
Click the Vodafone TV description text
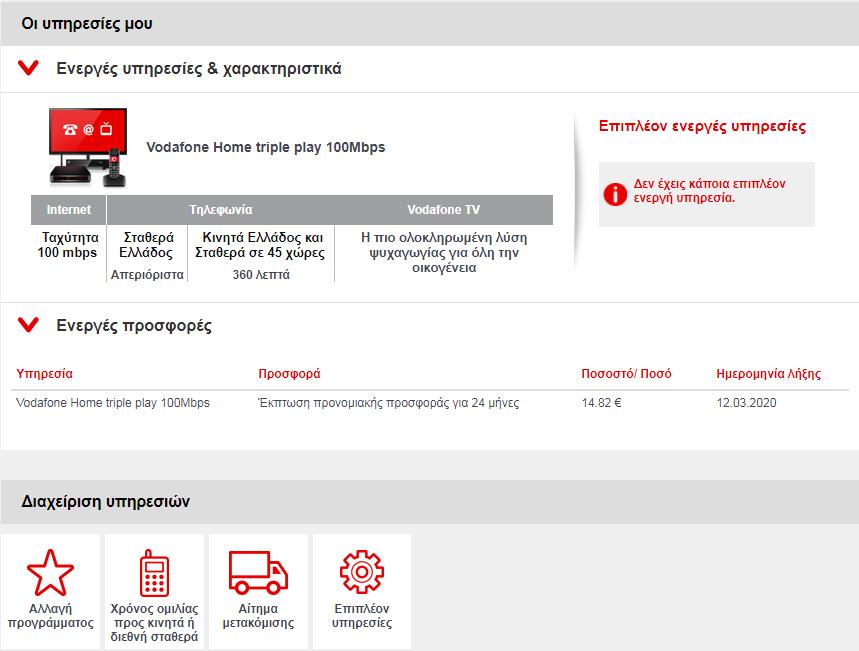point(444,253)
